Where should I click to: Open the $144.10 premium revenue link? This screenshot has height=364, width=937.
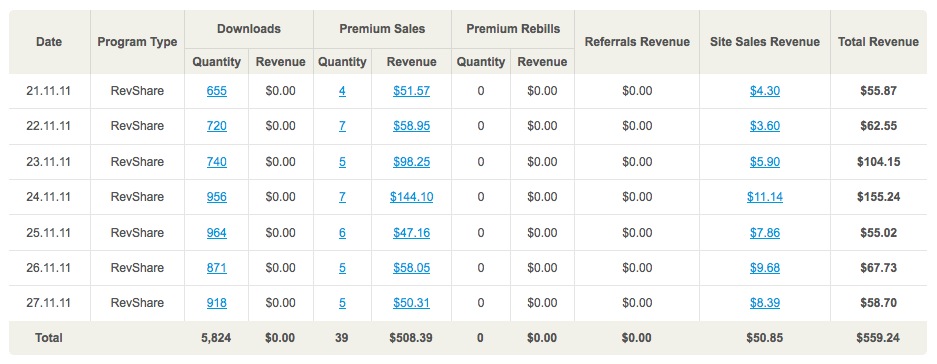(411, 197)
